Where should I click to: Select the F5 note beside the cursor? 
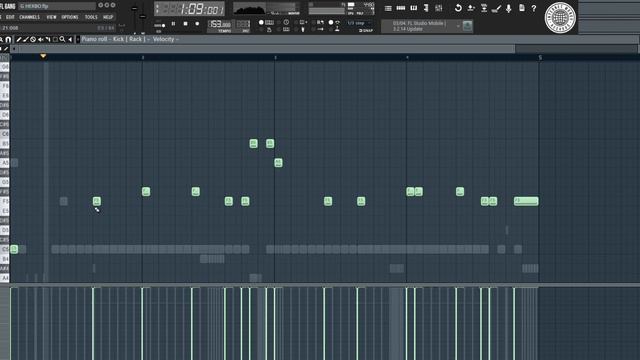[x=97, y=201]
